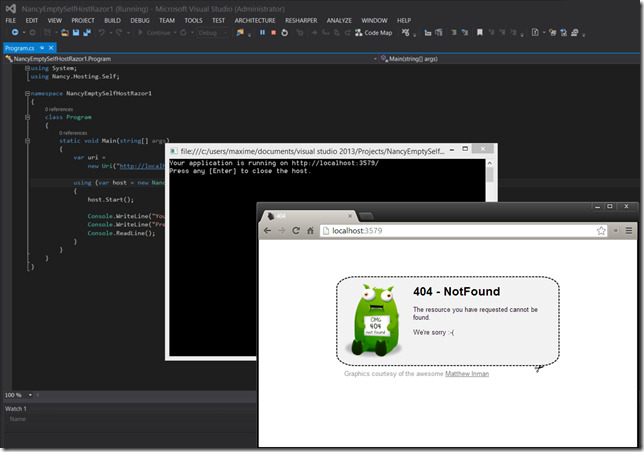
Task: Open the WINDOW menu
Action: [x=374, y=20]
